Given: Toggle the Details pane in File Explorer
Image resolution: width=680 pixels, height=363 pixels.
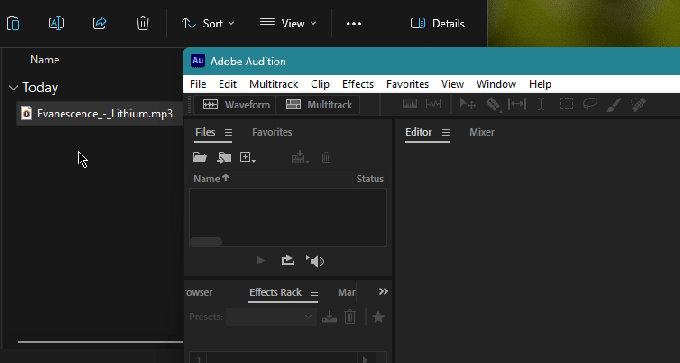Looking at the screenshot, I should pyautogui.click(x=438, y=23).
